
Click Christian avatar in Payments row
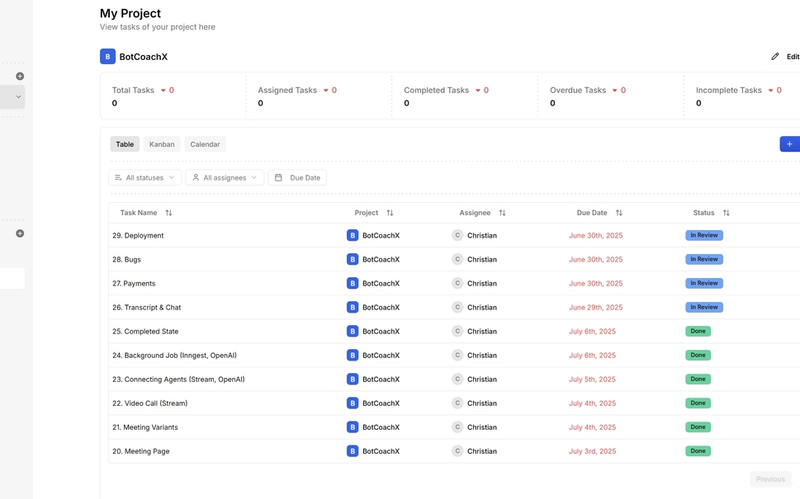point(457,283)
